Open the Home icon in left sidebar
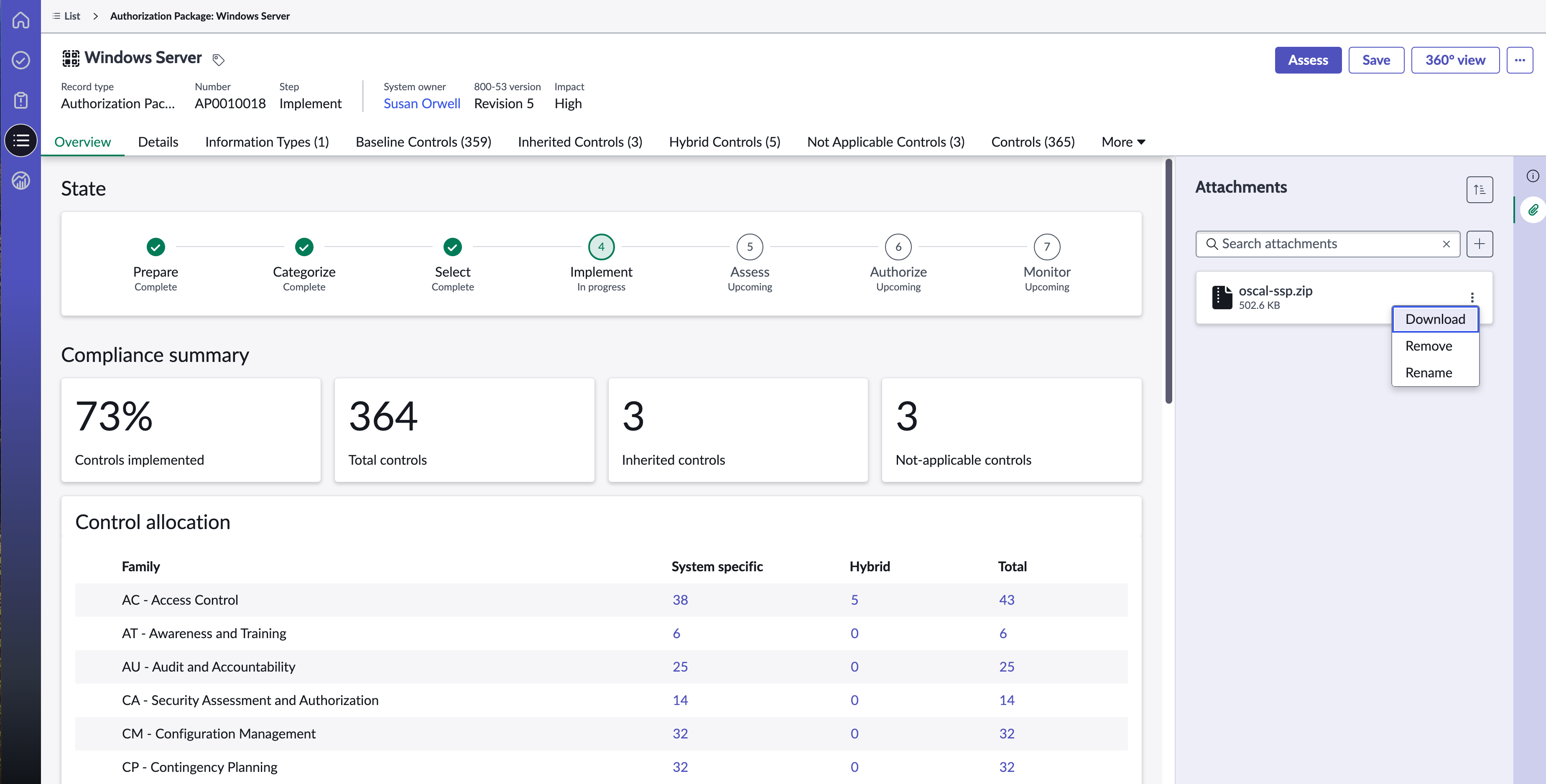The image size is (1546, 784). click(21, 20)
